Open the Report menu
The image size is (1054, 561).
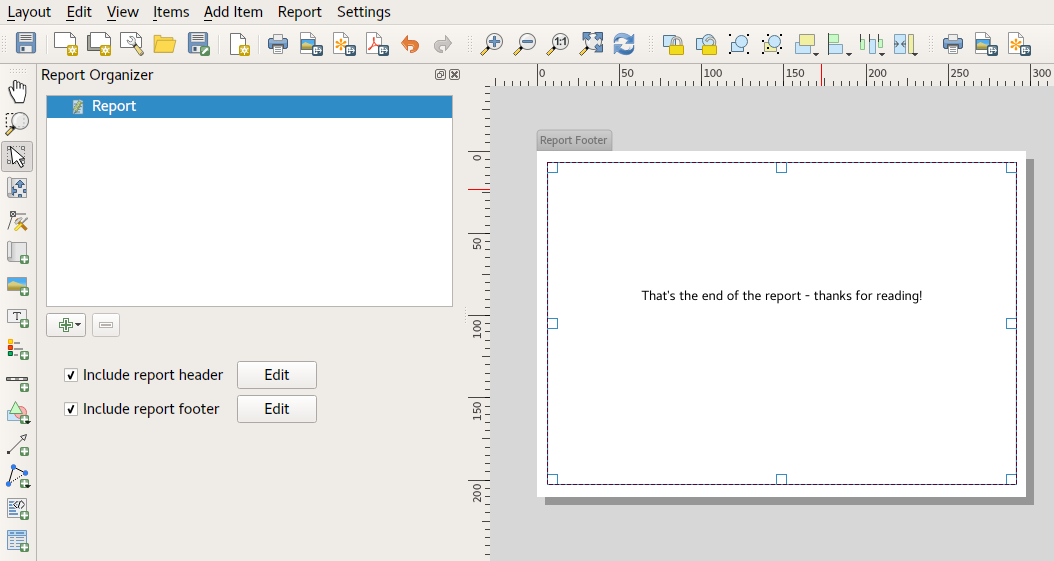click(x=300, y=12)
